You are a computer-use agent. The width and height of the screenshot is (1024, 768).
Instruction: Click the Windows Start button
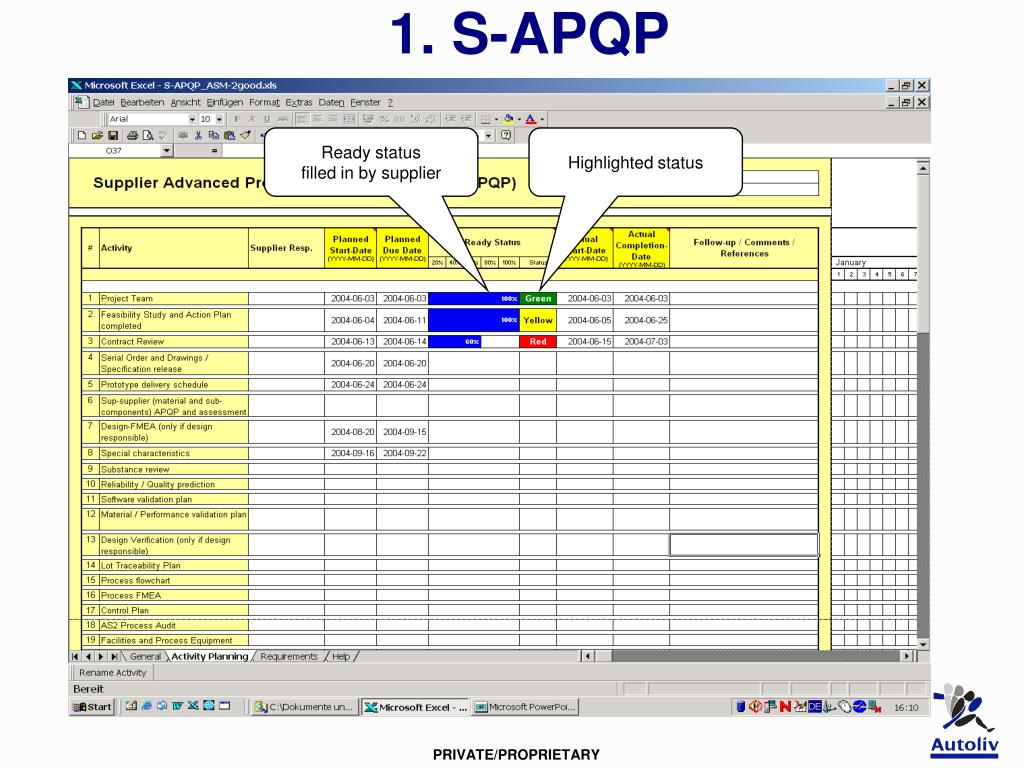tap(92, 707)
